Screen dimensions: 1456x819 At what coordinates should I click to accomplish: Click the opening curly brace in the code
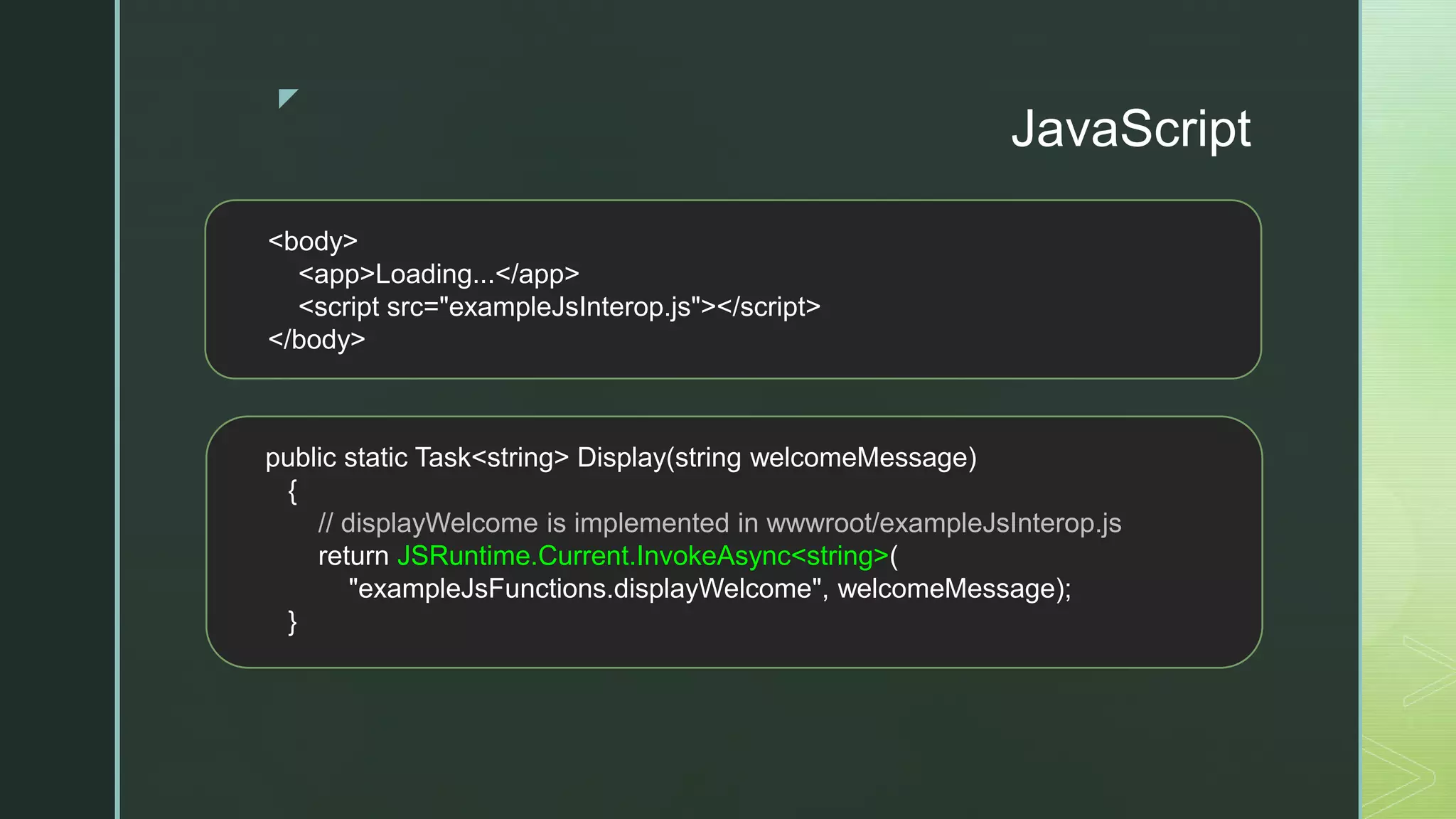point(292,491)
